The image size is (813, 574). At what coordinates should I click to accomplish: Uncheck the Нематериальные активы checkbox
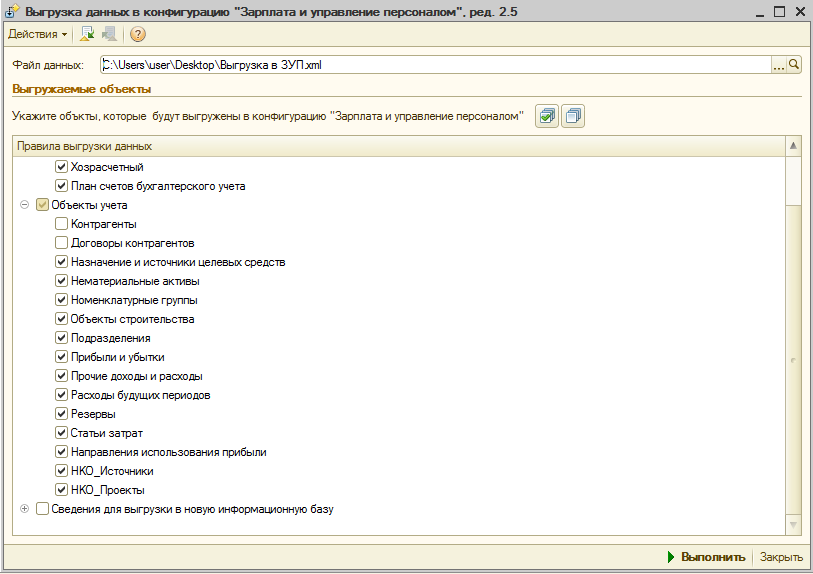[61, 281]
